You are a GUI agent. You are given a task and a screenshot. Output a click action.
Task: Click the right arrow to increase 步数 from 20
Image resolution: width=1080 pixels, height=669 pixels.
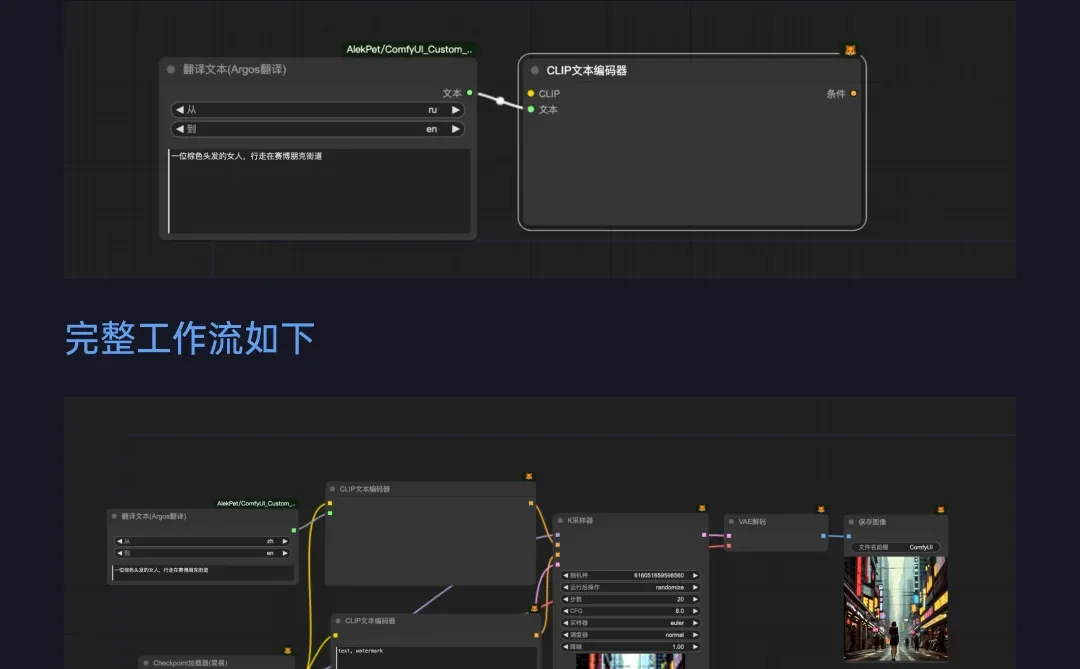tap(695, 599)
